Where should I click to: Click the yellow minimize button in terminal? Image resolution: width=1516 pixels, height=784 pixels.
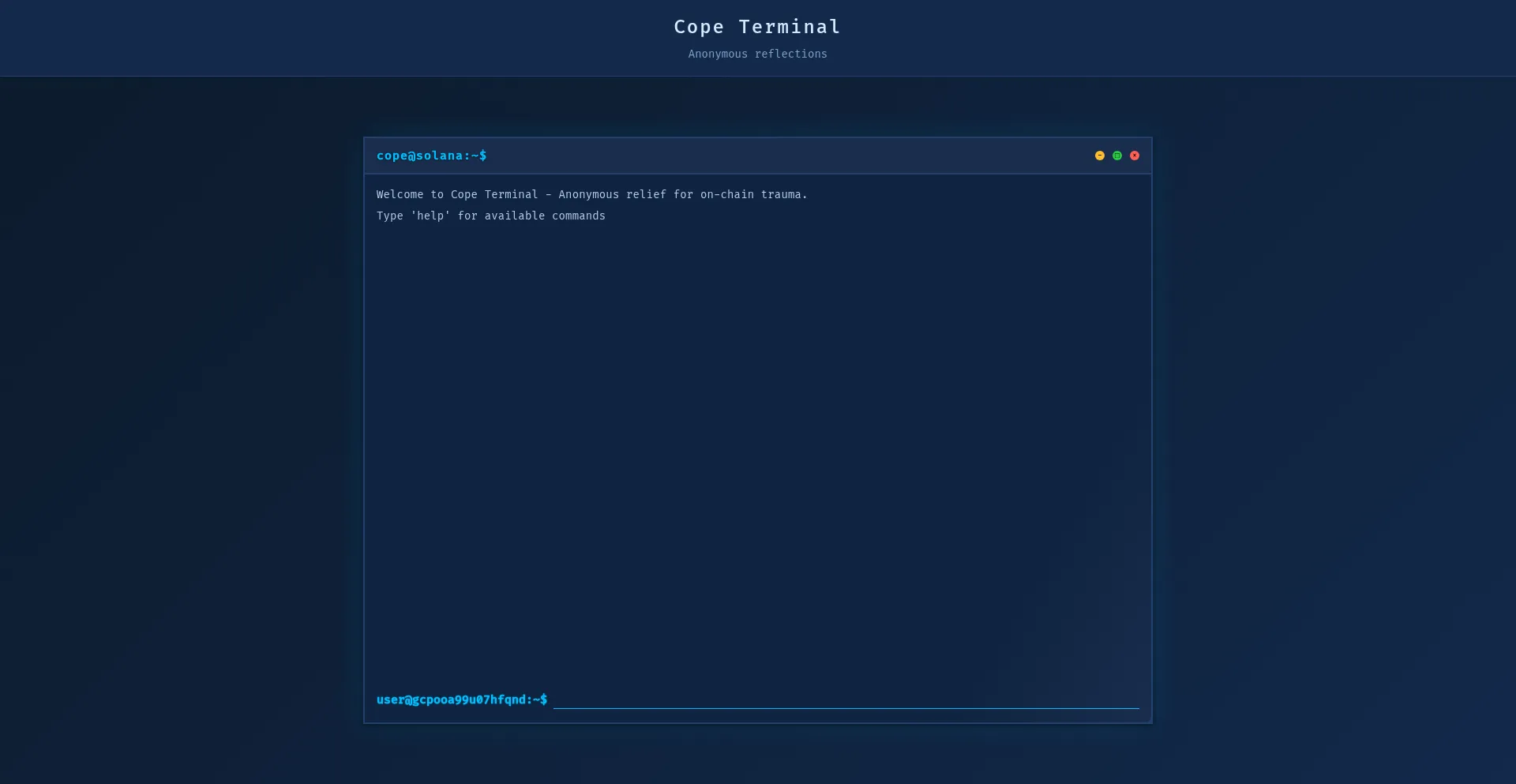[1099, 156]
